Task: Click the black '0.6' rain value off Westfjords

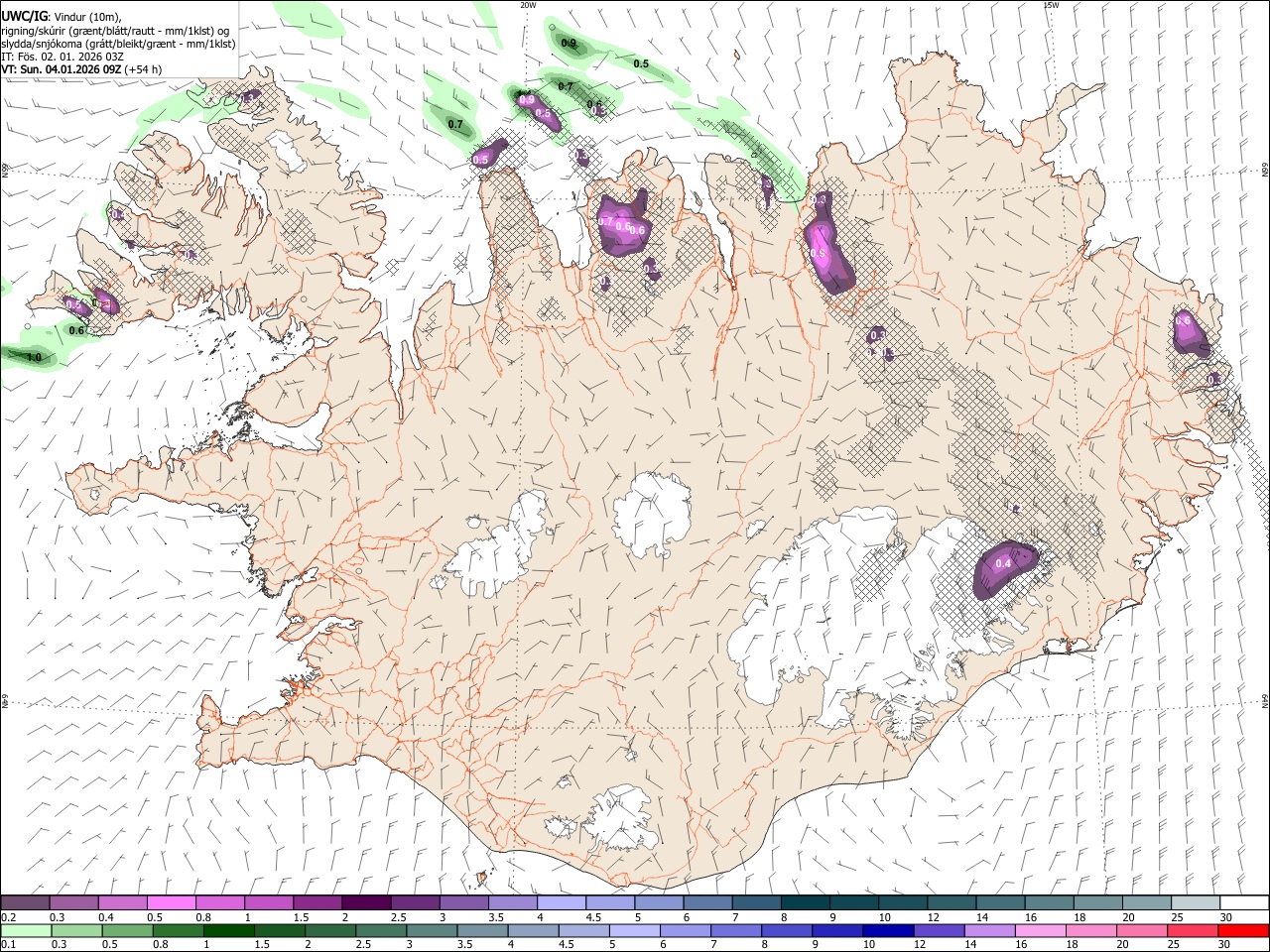Action: 77,330
